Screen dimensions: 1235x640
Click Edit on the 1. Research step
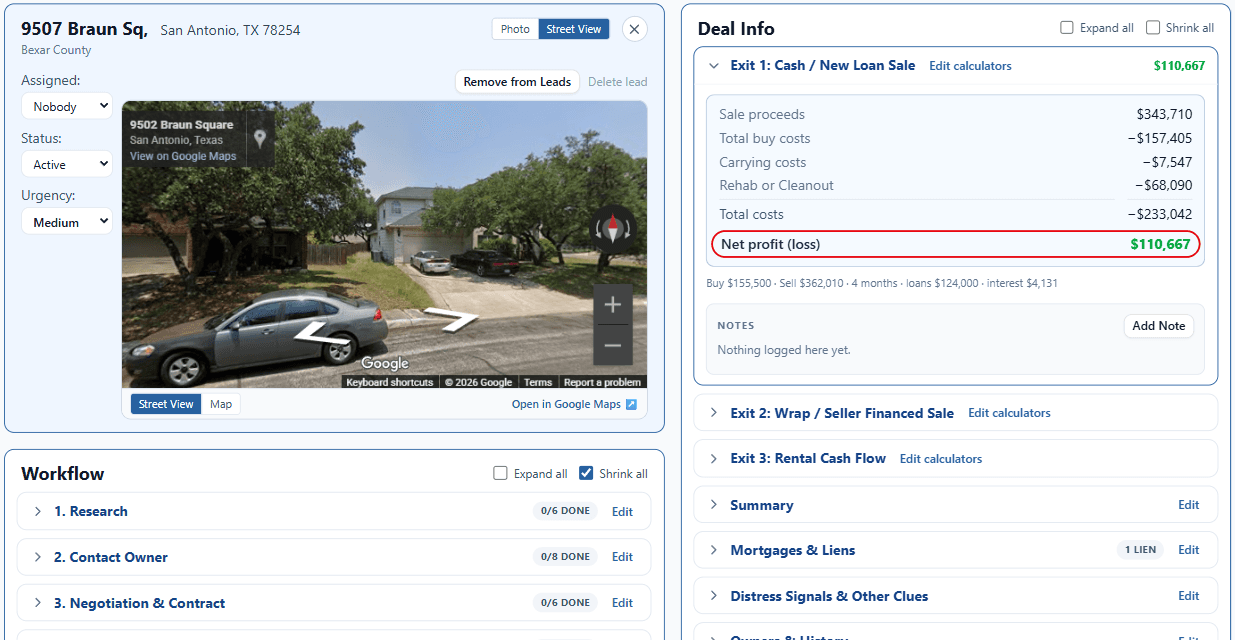point(622,511)
